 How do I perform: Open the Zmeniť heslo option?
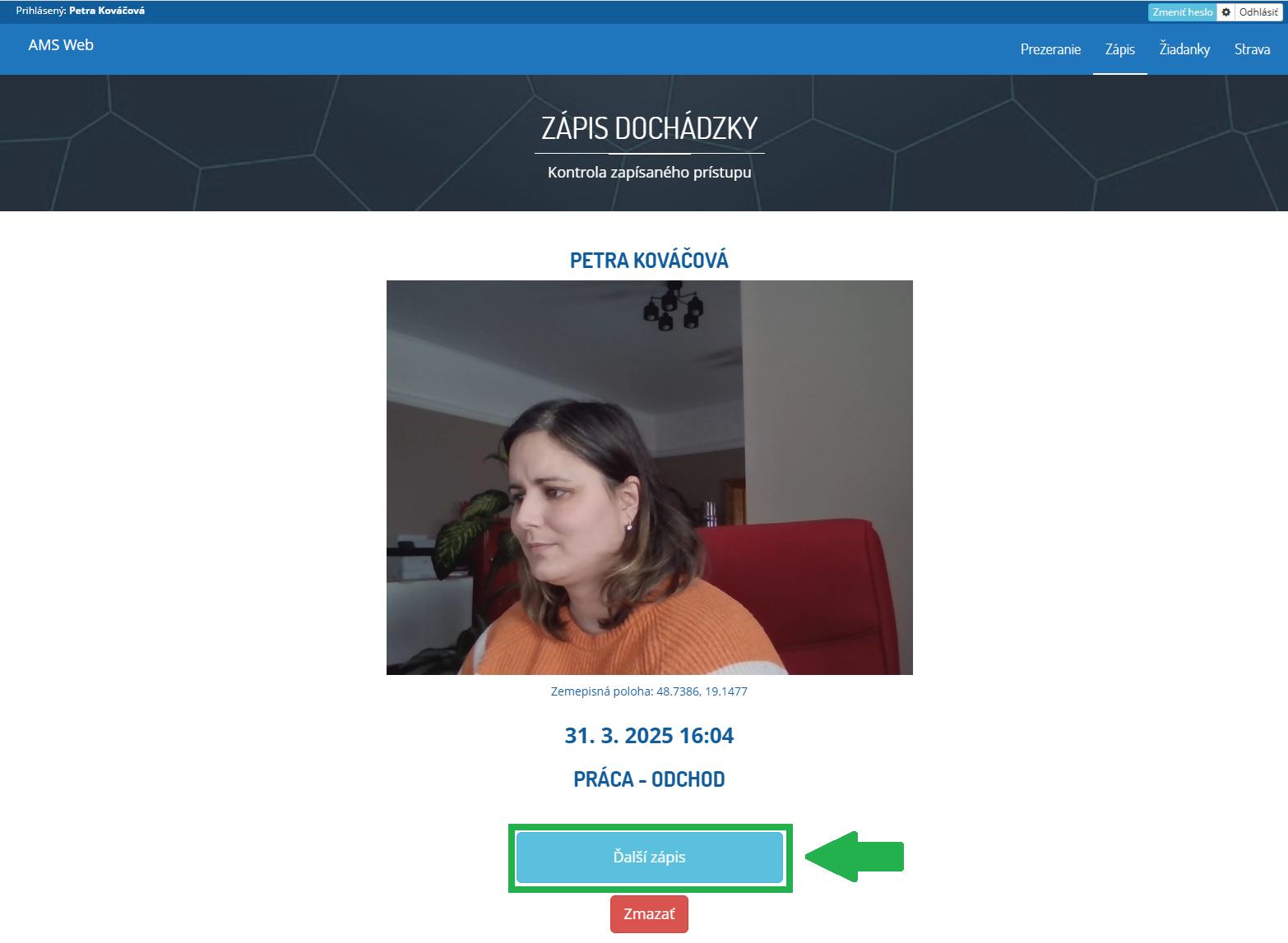[1183, 12]
